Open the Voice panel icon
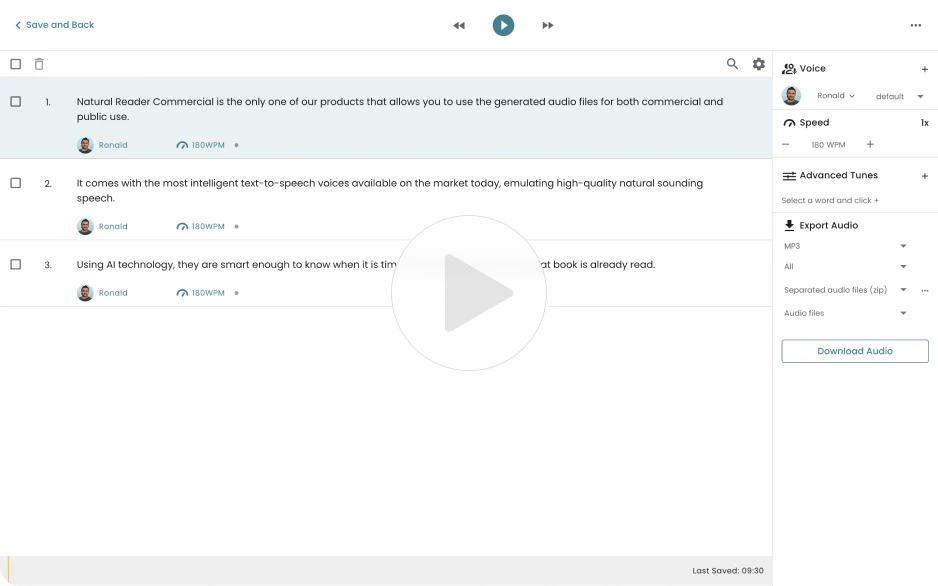The height and width of the screenshot is (586, 938). tap(789, 68)
